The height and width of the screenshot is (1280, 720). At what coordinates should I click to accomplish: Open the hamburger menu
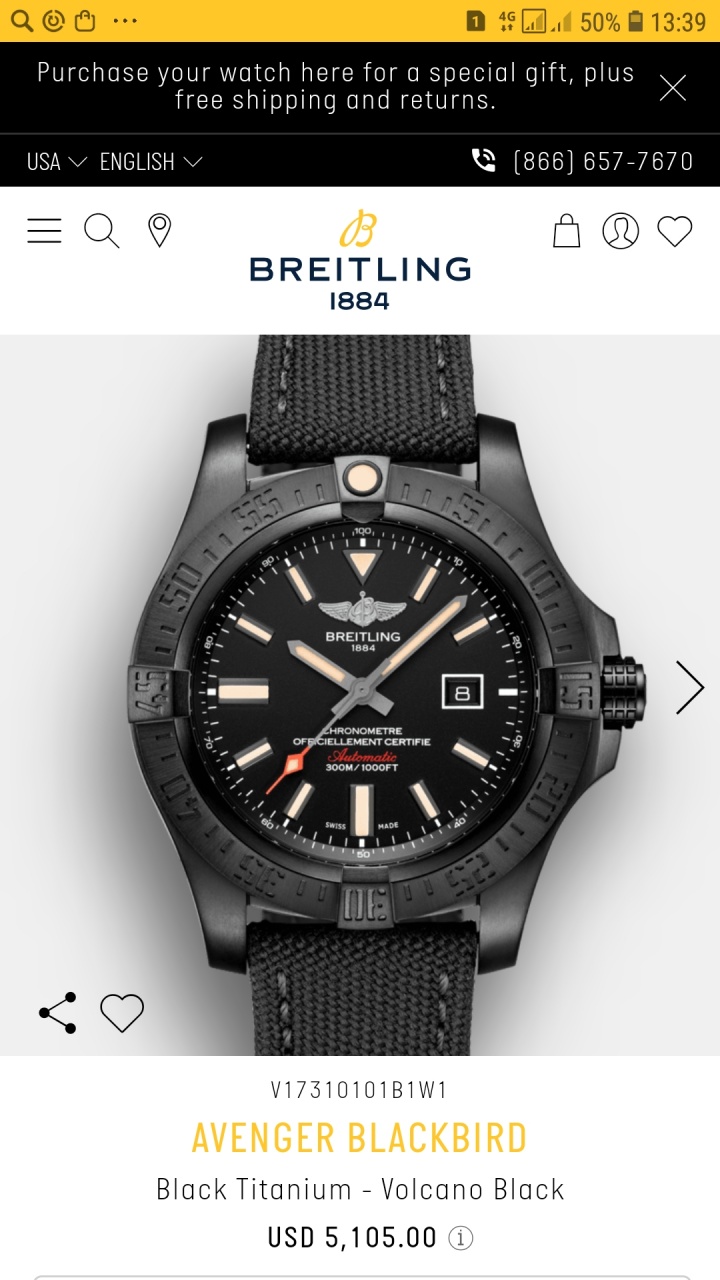[x=44, y=231]
